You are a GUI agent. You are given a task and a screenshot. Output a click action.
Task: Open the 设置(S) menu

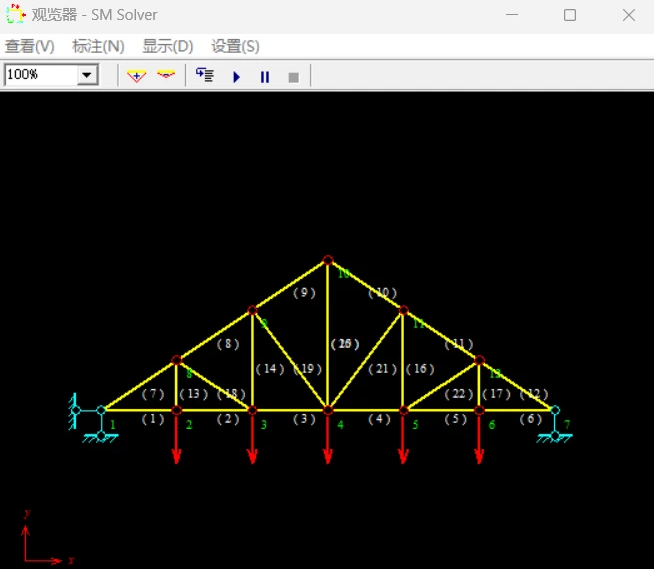tap(235, 46)
